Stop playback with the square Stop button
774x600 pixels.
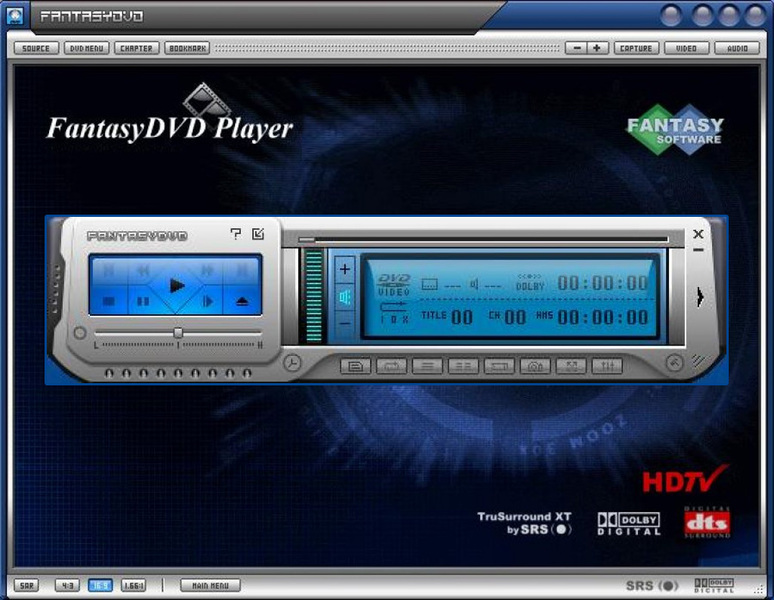[109, 301]
